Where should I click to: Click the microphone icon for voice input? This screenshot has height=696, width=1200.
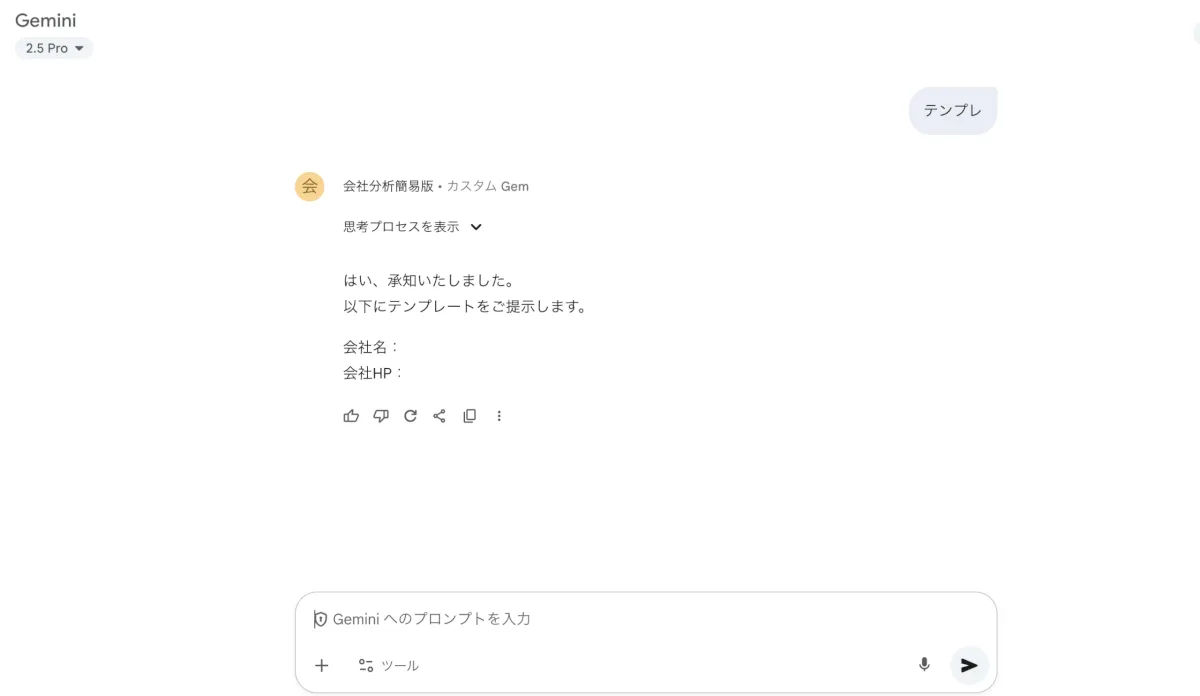point(924,665)
